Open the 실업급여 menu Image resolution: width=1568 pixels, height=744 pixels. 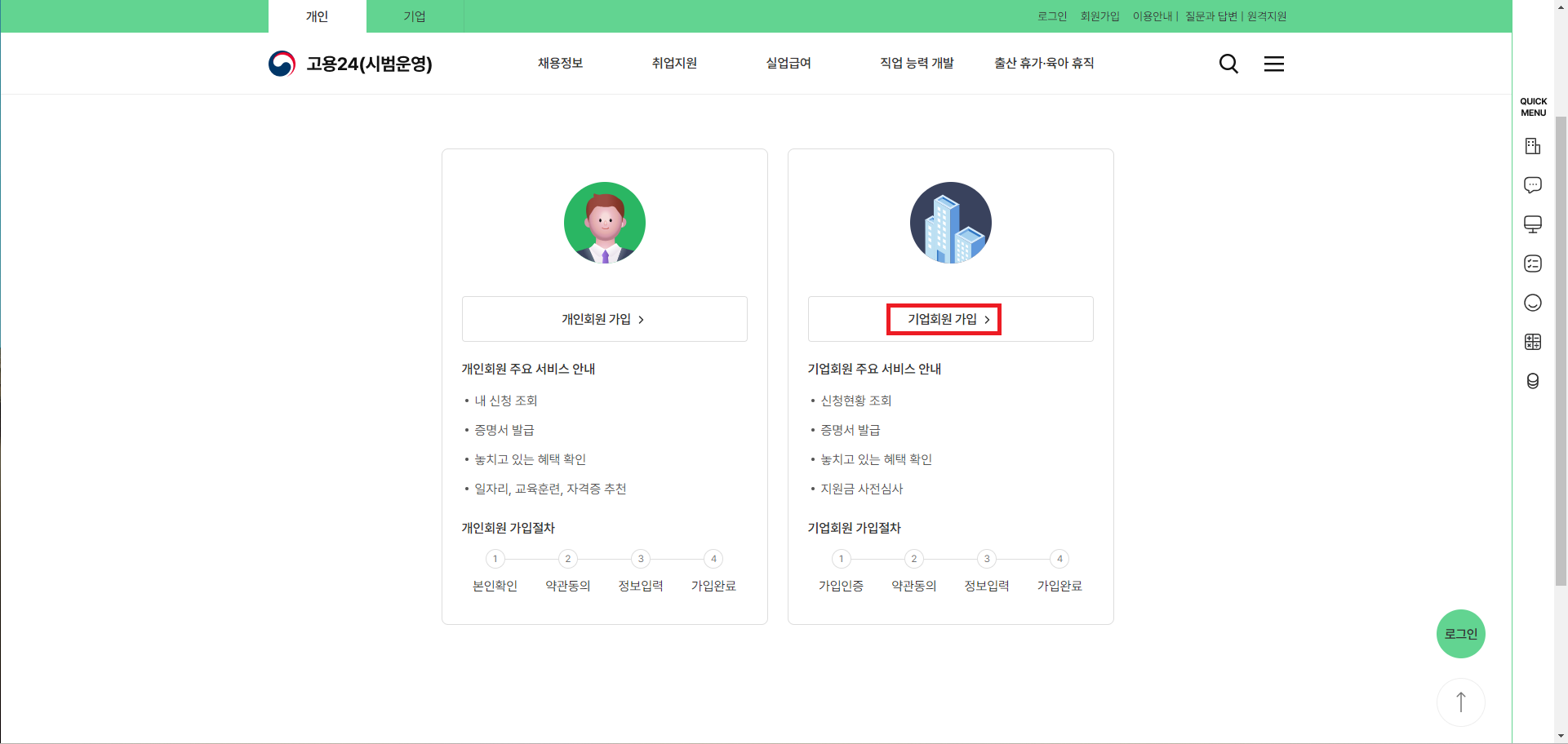click(788, 64)
